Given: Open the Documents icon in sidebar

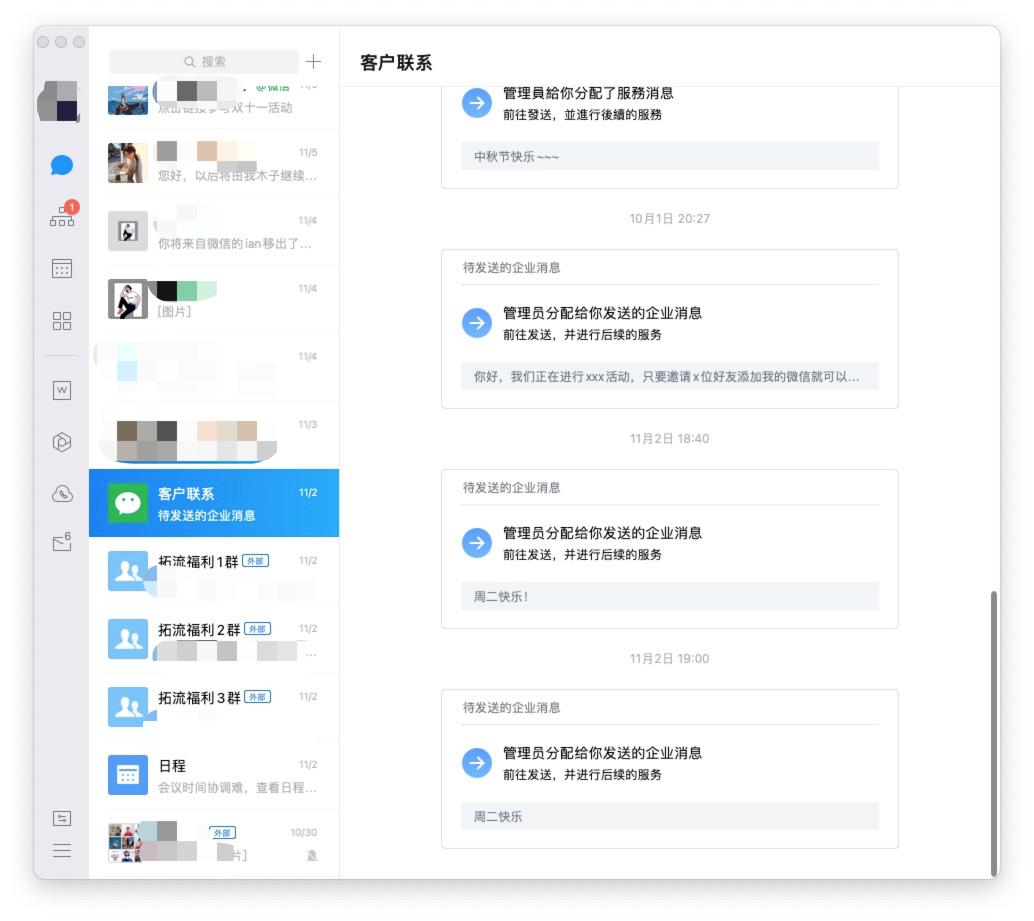Looking at the screenshot, I should (61, 390).
